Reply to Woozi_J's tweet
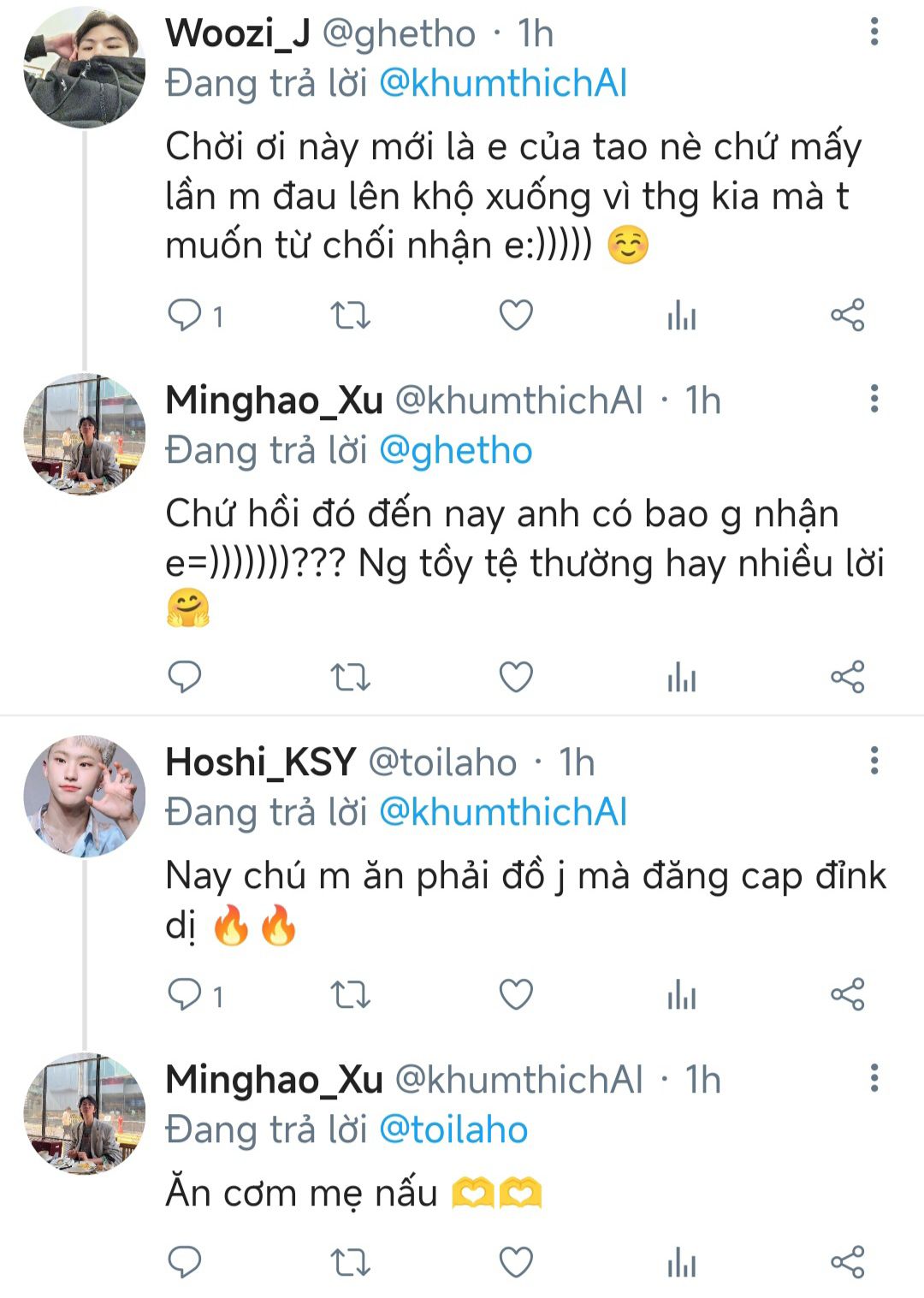 click(185, 316)
